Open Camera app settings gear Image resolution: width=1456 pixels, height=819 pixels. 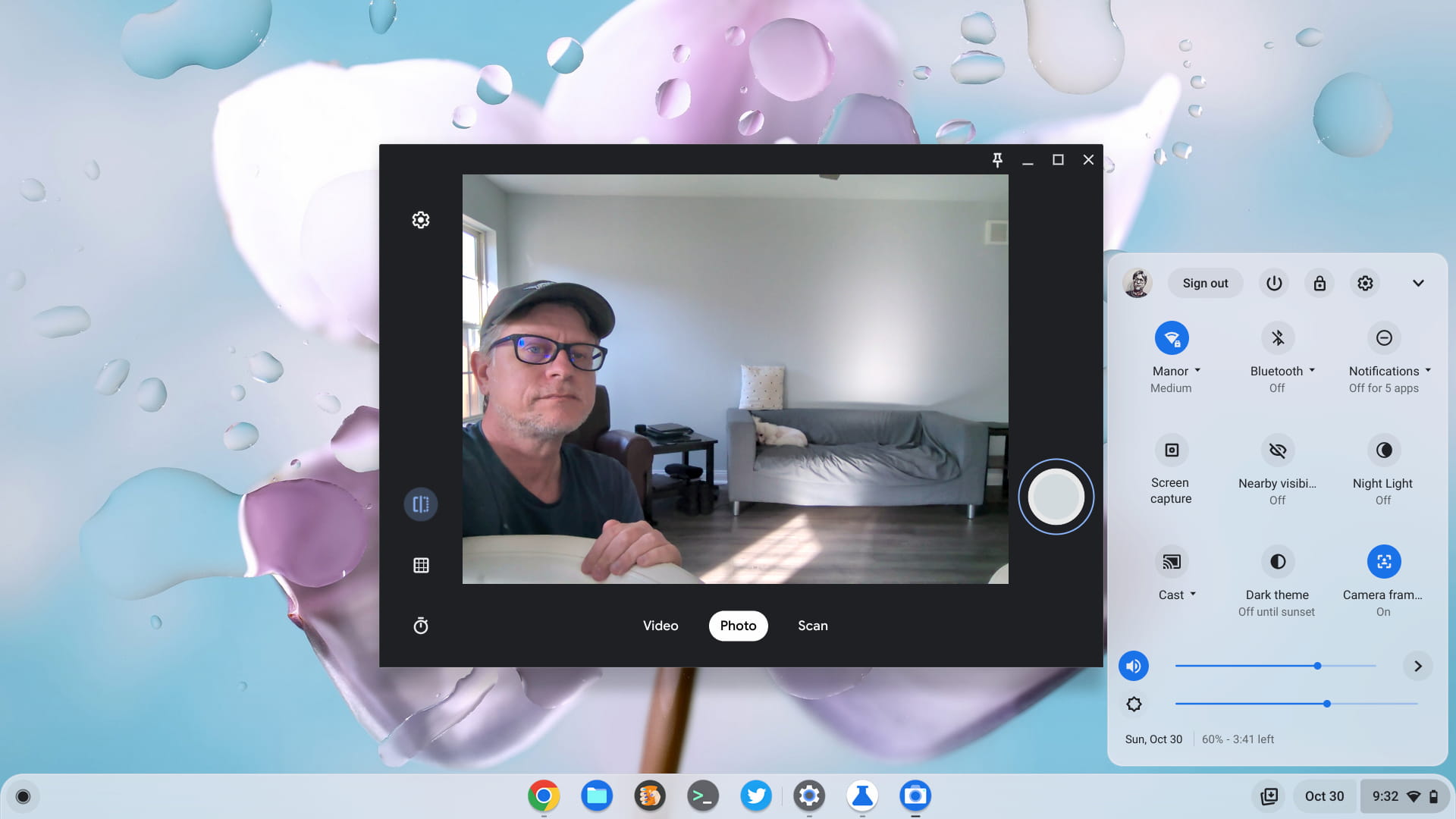point(421,220)
